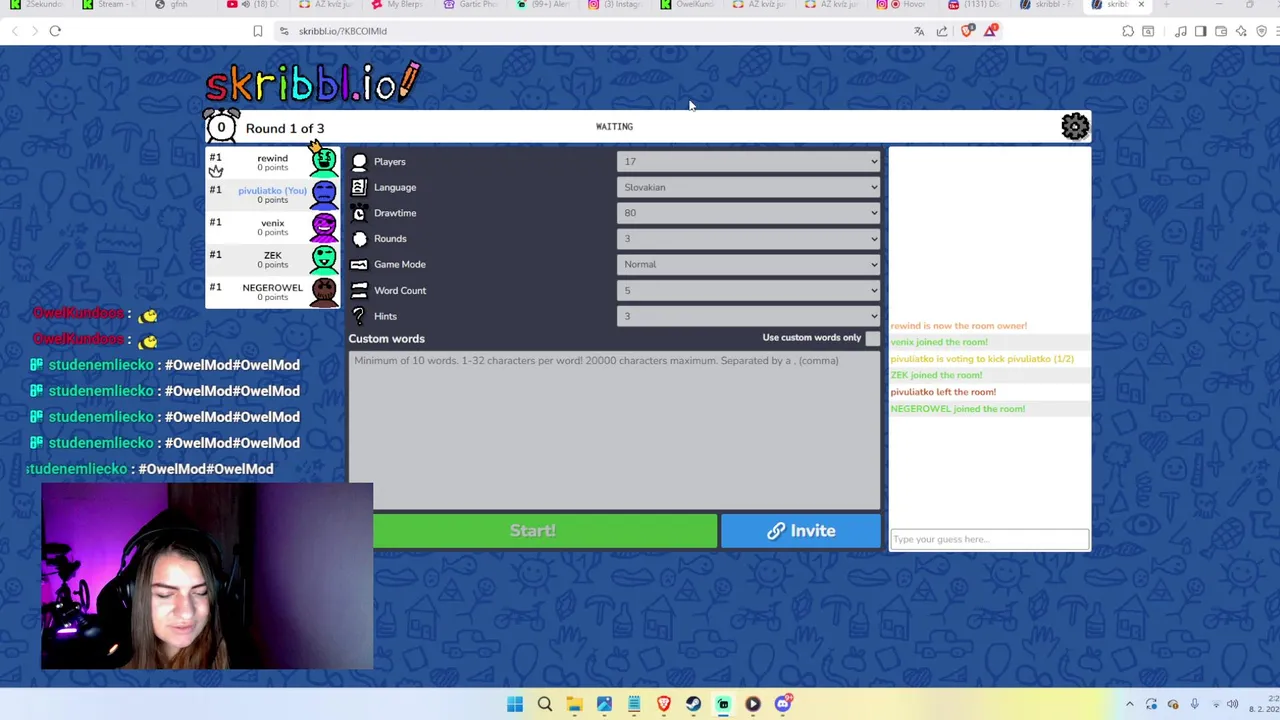Toggle Use custom words only checkbox

[x=873, y=339]
